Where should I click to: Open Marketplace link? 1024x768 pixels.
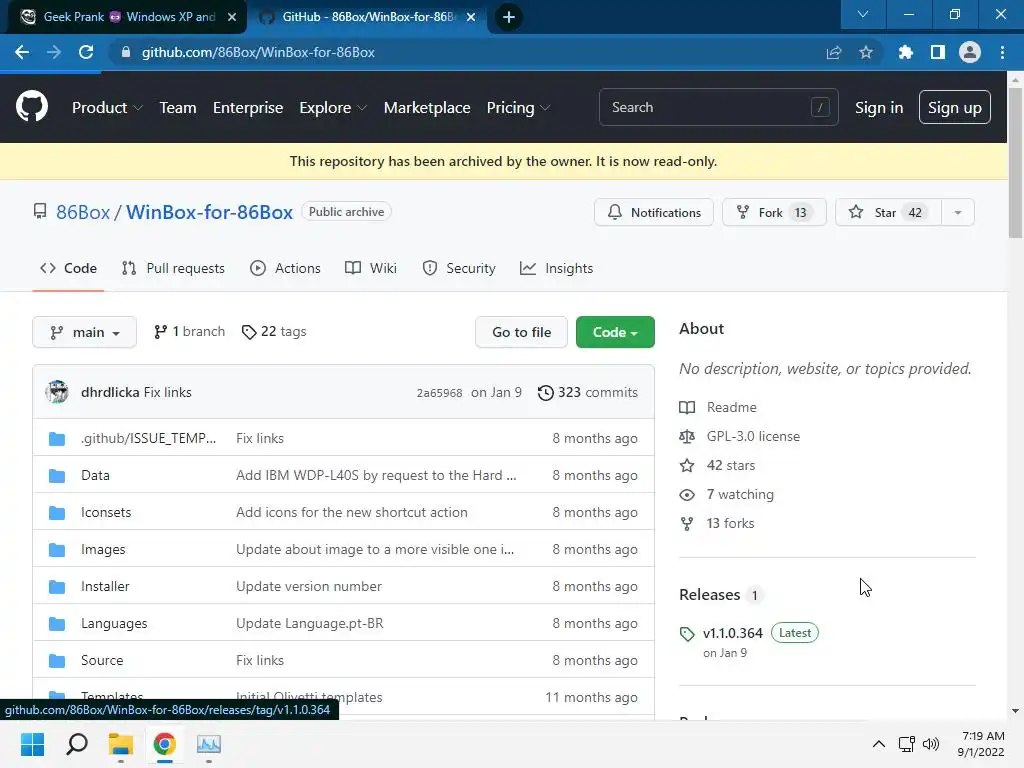[x=427, y=108]
